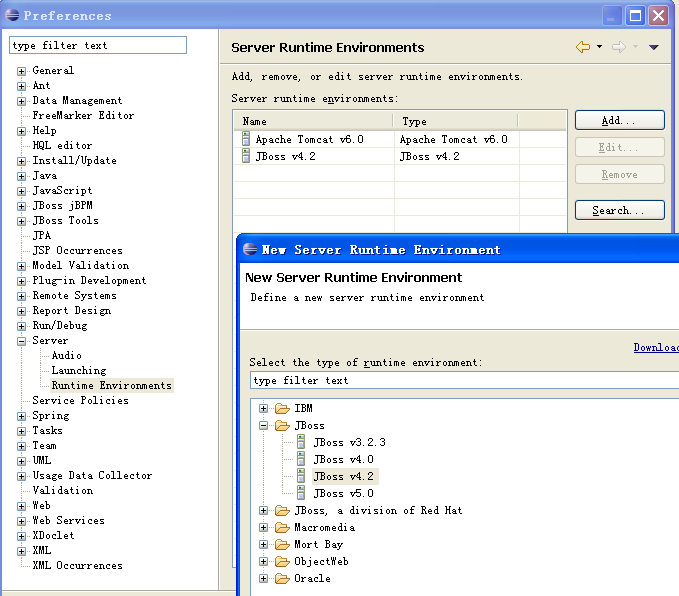The width and height of the screenshot is (679, 596).
Task: Click the ObjectWeb folder icon
Action: click(282, 562)
